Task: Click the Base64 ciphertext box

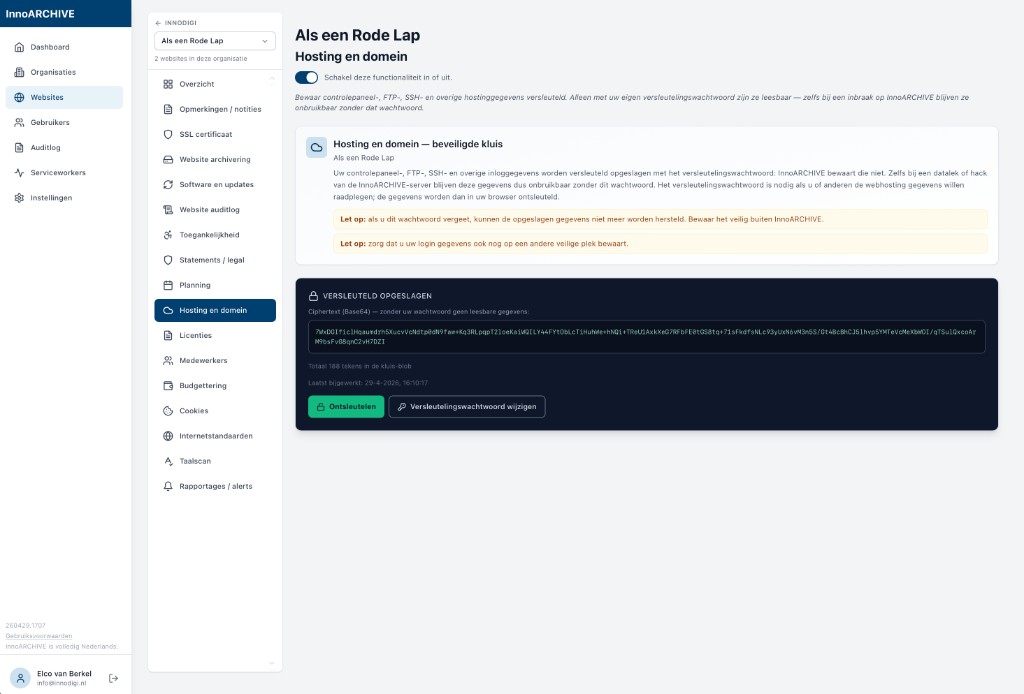Action: (646, 337)
